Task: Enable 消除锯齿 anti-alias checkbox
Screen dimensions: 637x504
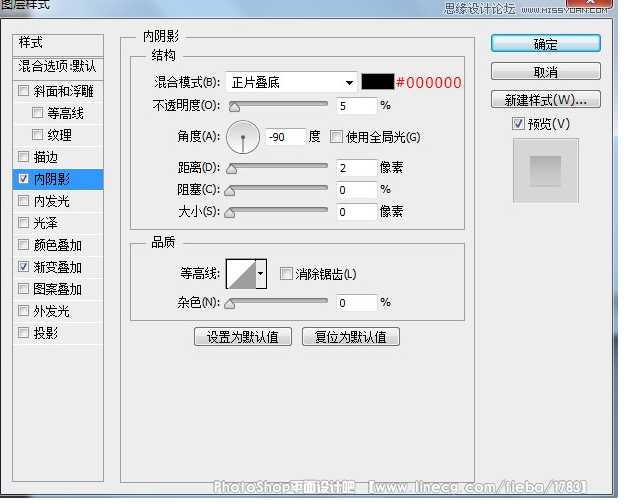Action: 287,274
